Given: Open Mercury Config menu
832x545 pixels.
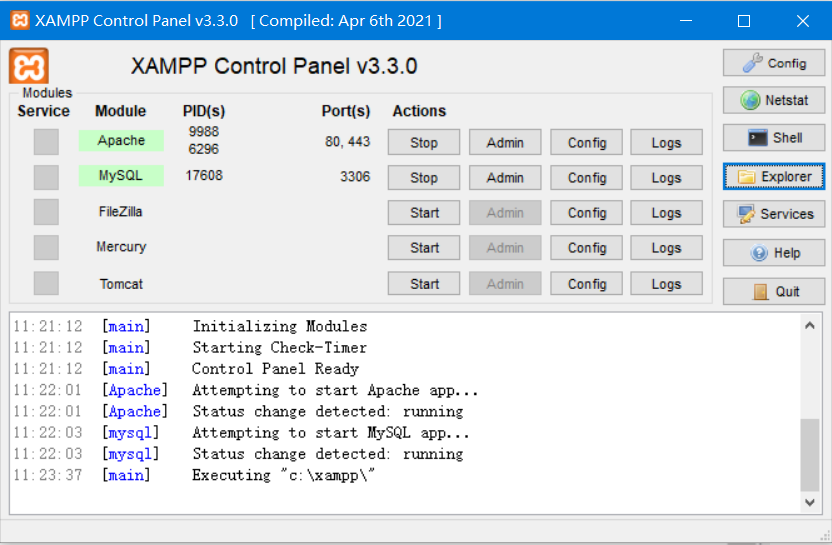Looking at the screenshot, I should [586, 248].
